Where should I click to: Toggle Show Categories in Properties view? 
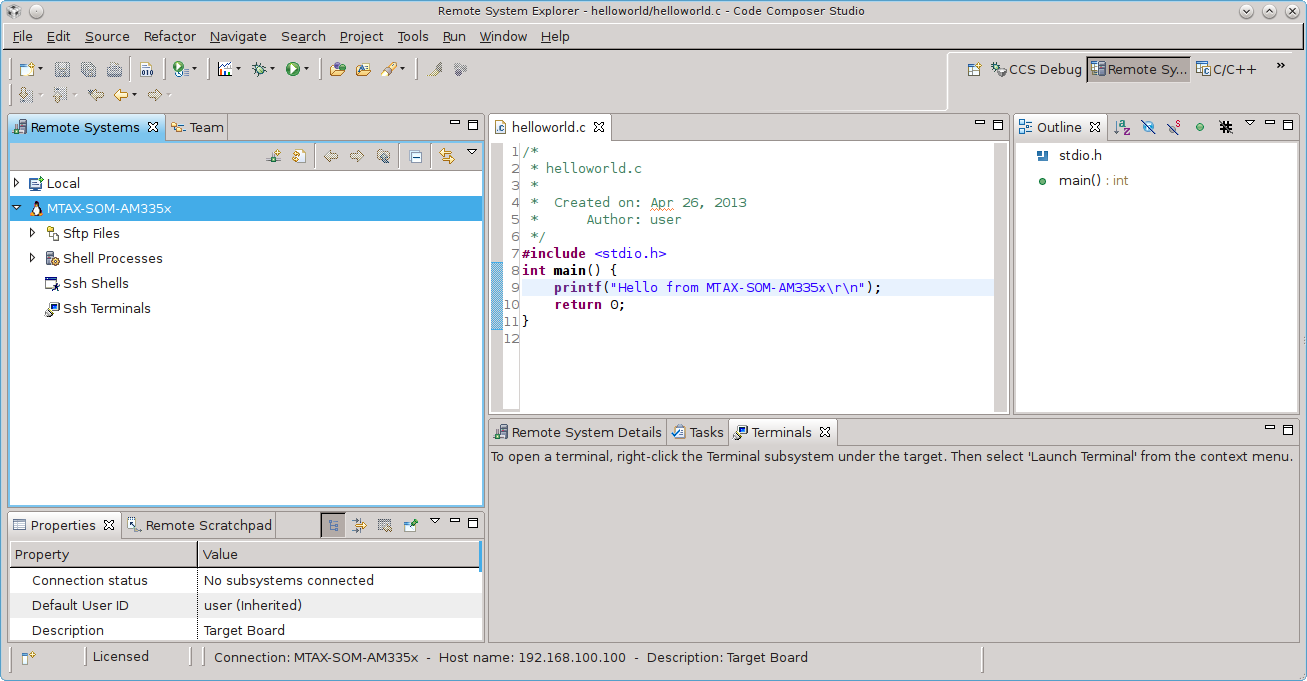333,525
